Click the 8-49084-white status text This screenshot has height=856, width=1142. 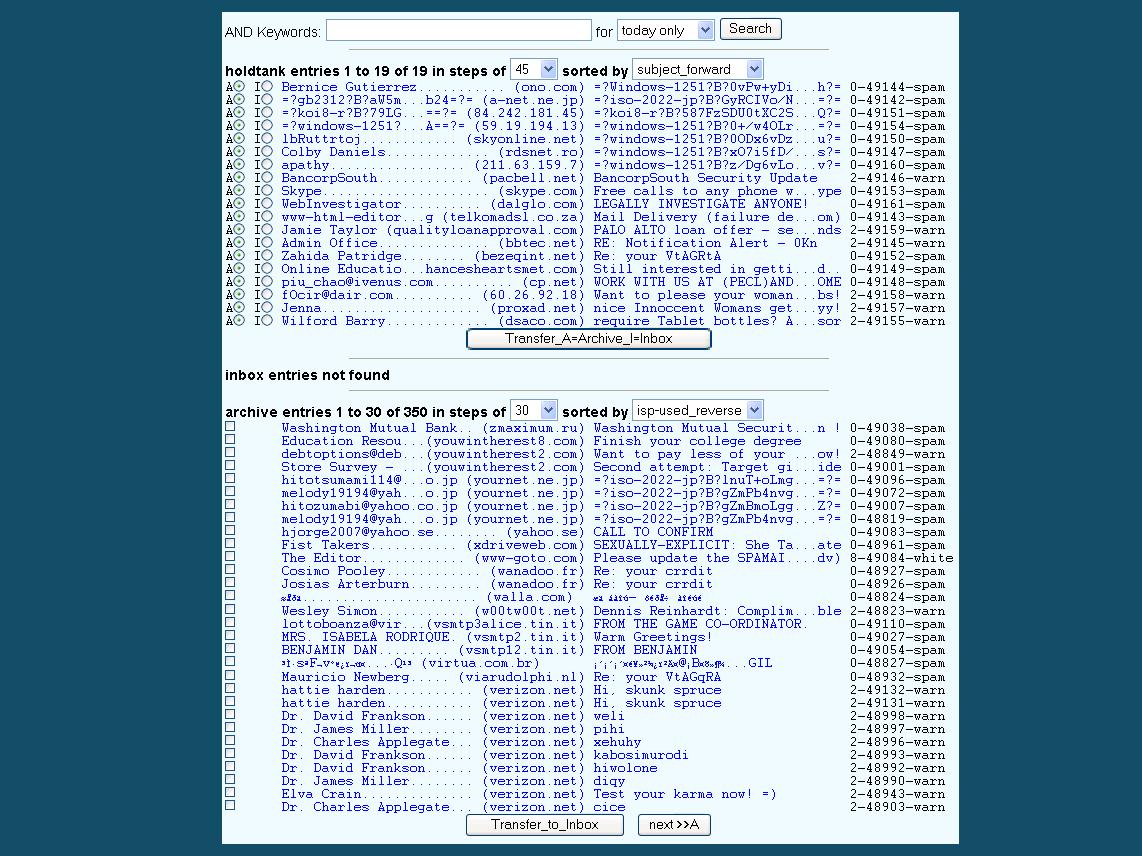[901, 558]
